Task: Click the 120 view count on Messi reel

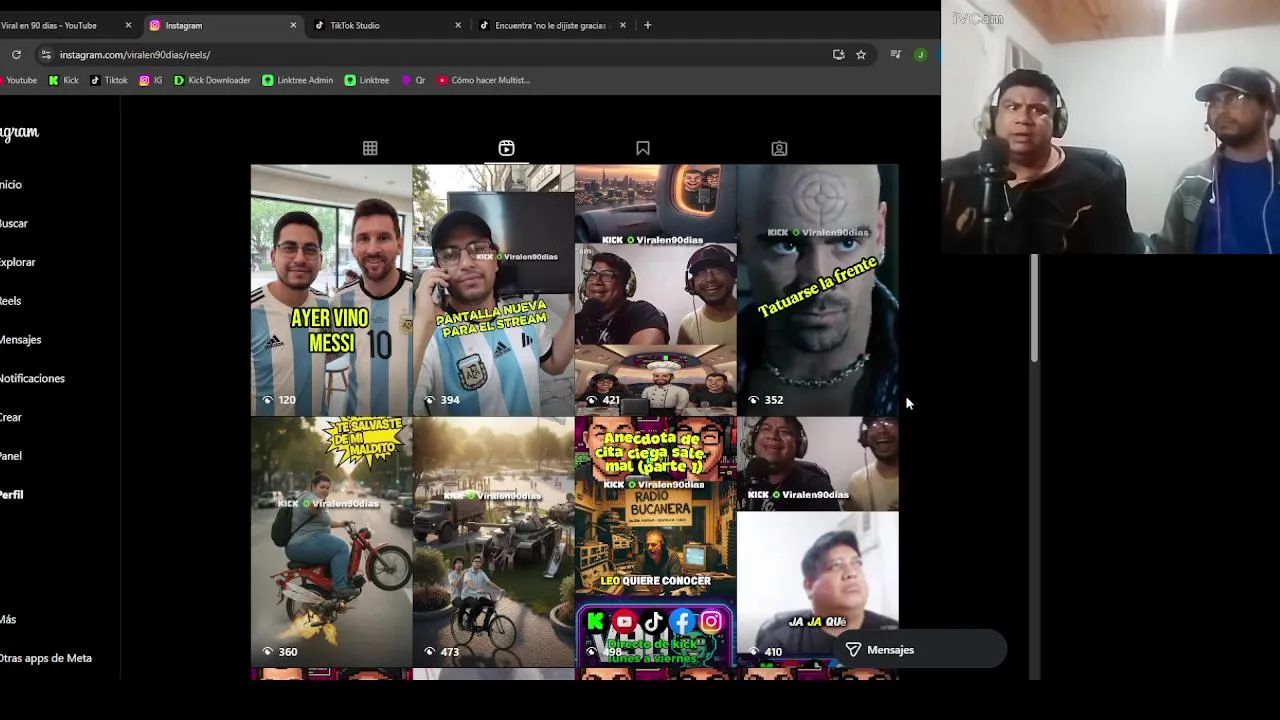Action: (287, 400)
